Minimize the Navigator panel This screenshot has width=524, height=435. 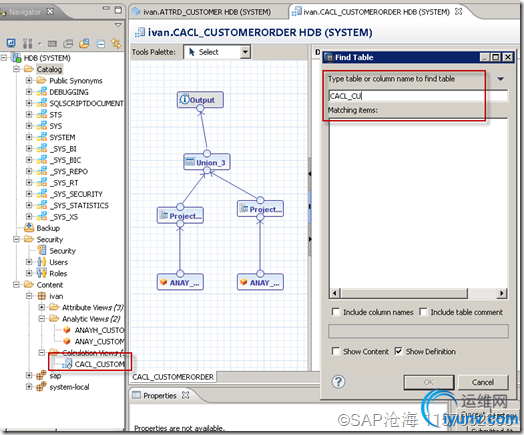[x=106, y=8]
